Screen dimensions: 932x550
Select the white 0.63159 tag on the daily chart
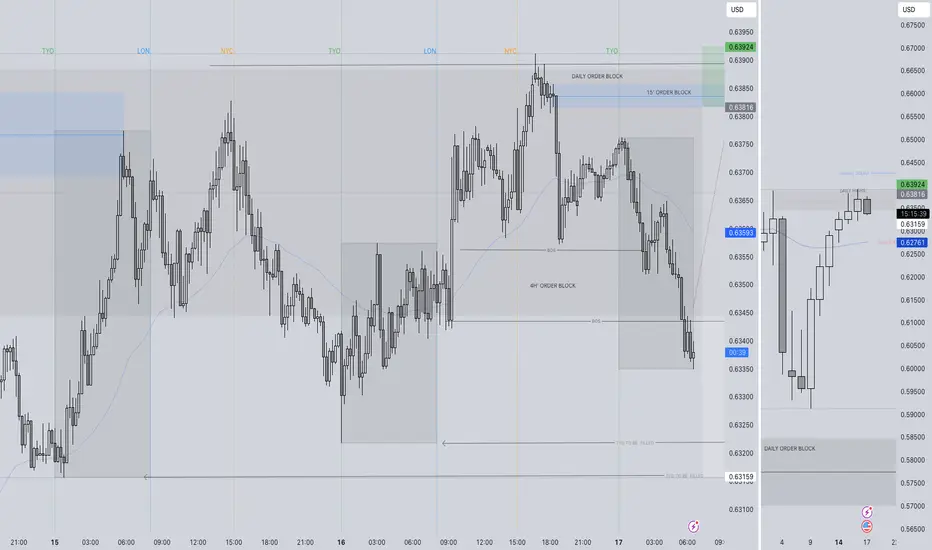tap(912, 224)
